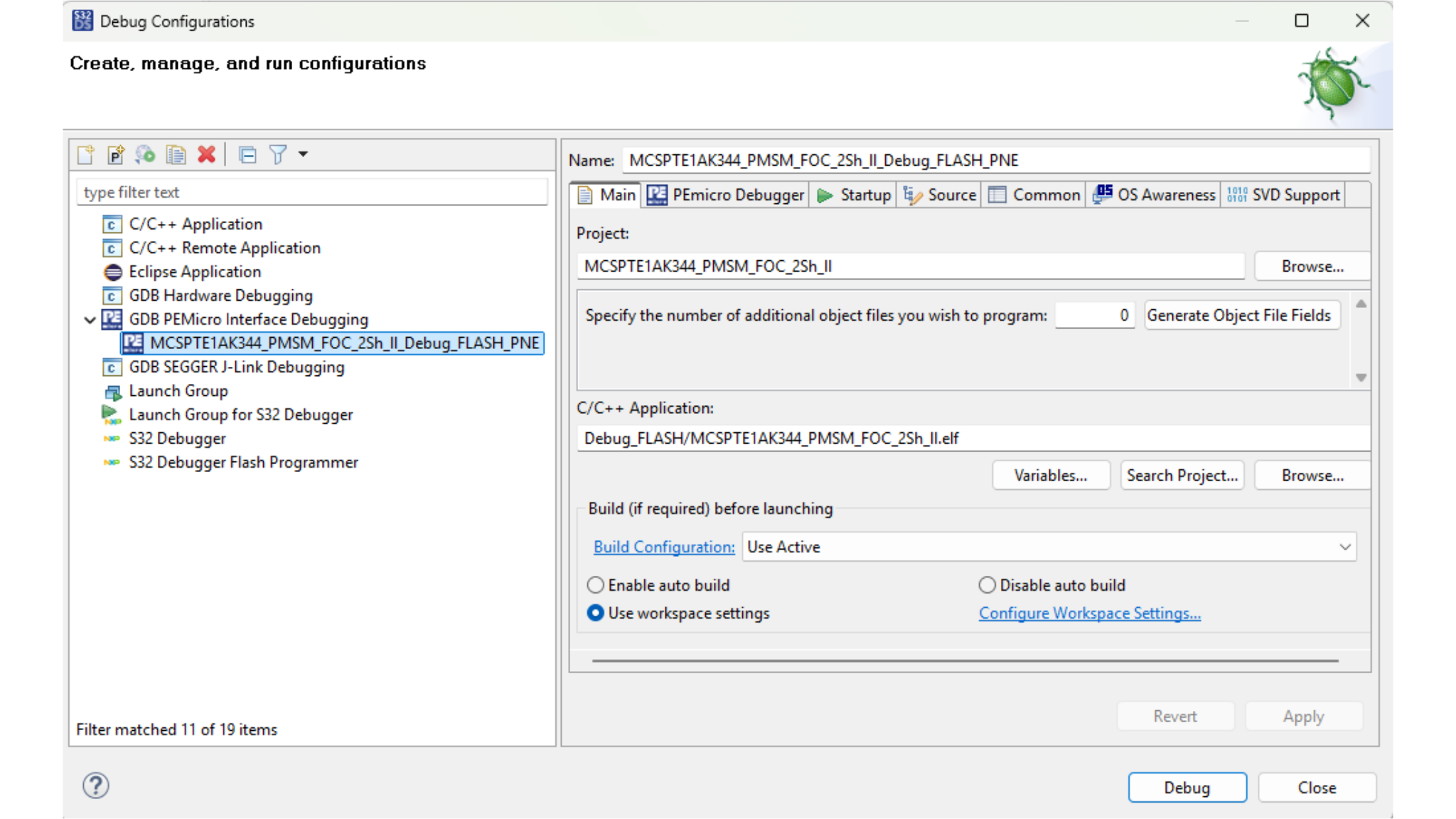Browse for the project
Image resolution: width=1456 pixels, height=819 pixels.
1312,266
